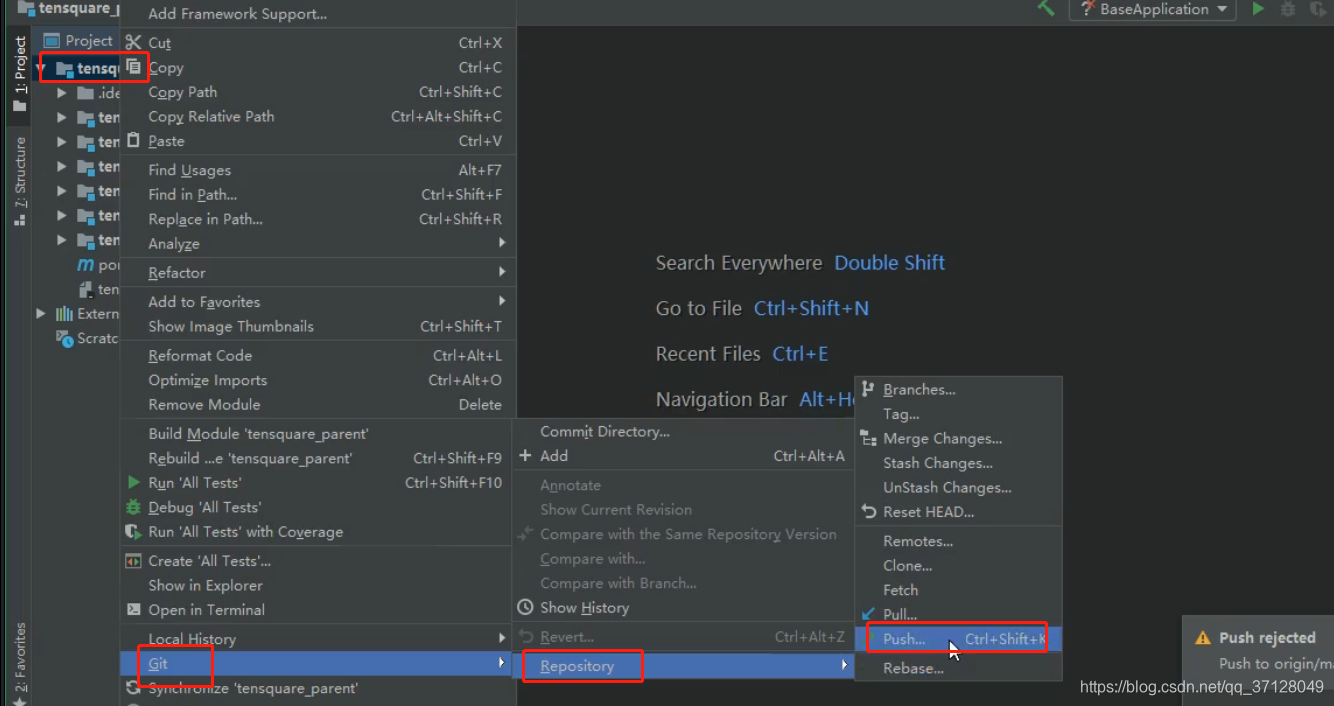Click the External Libraries icon

pos(65,314)
